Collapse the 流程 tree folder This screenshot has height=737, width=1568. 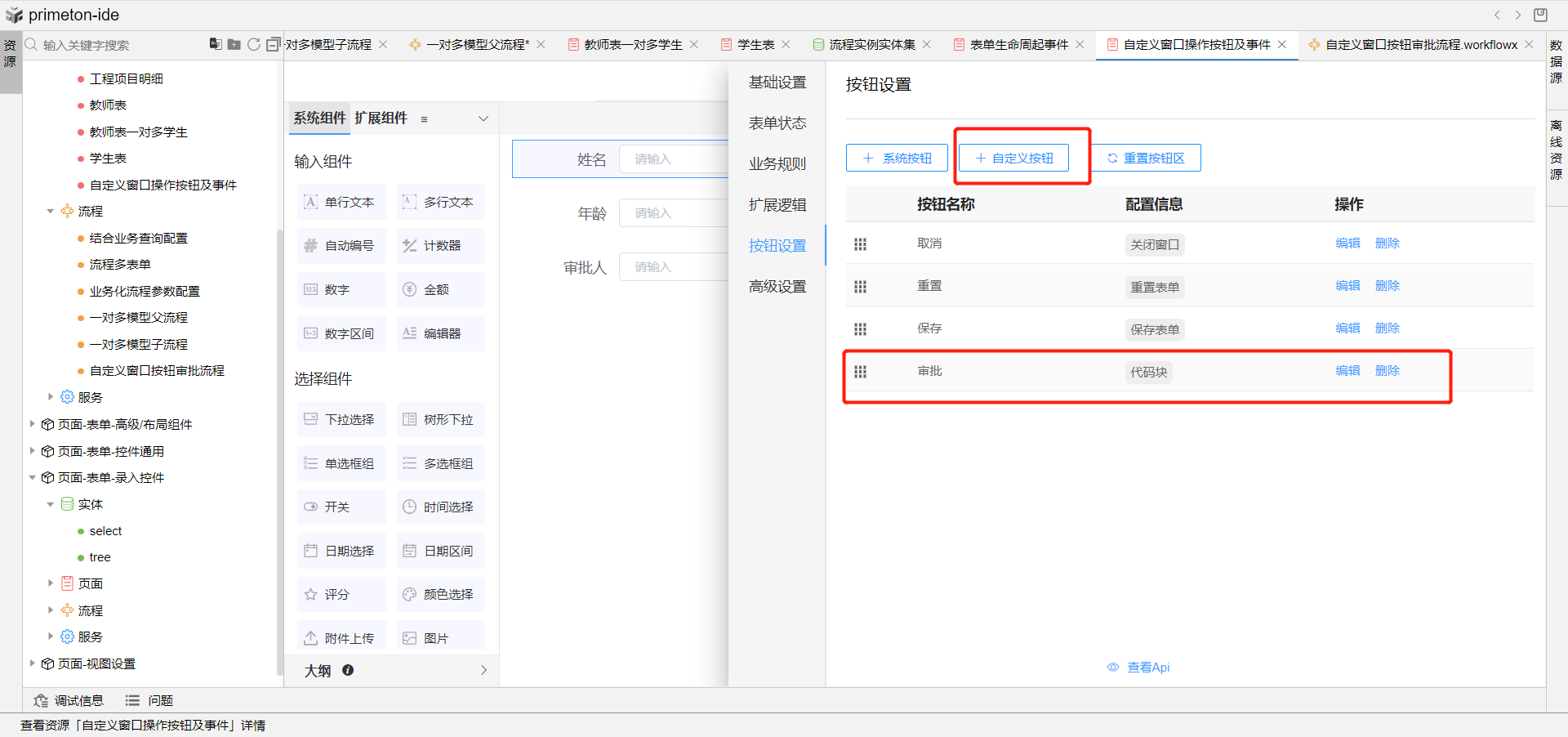tap(51, 212)
